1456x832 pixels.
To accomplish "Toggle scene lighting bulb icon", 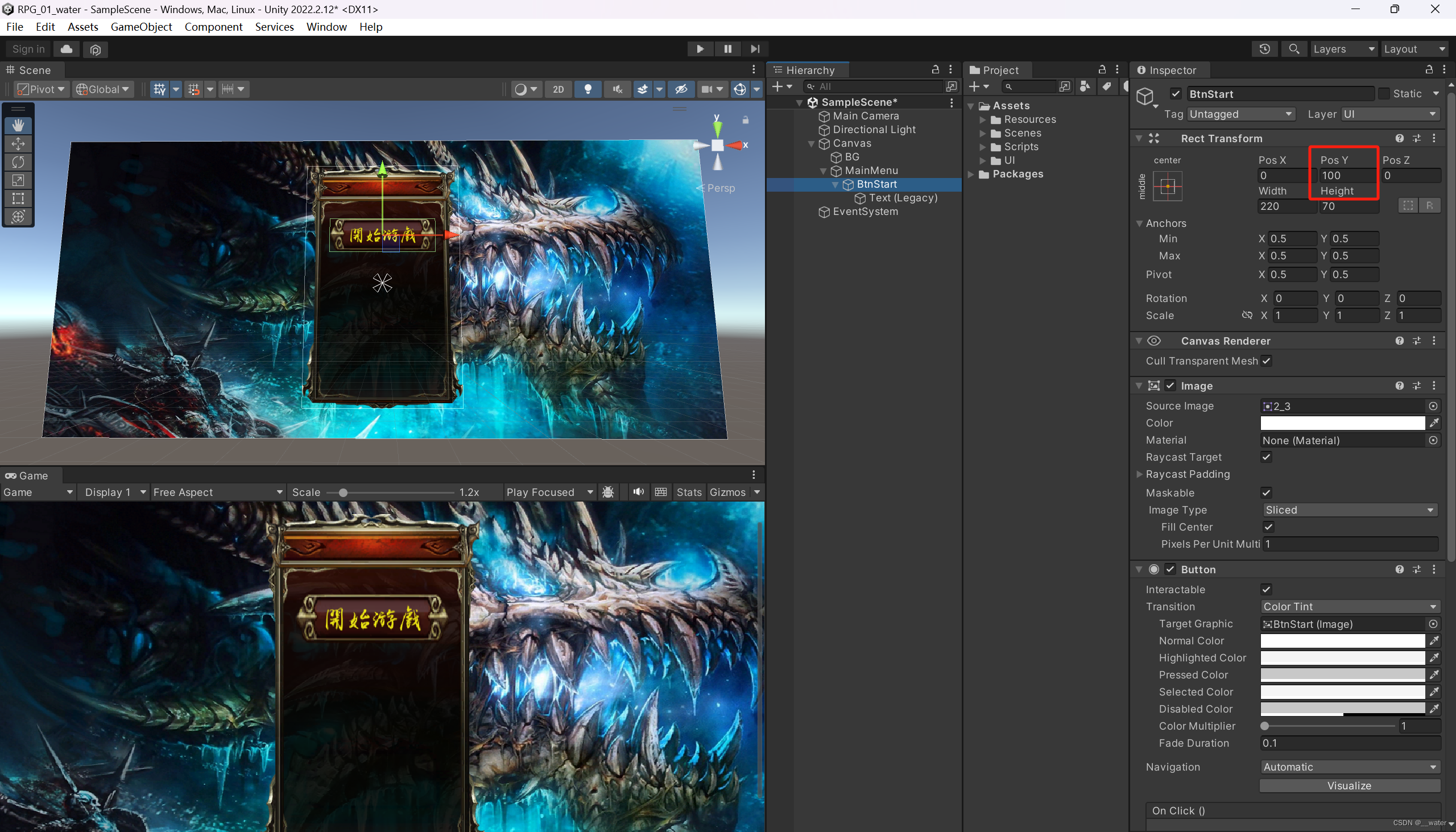I will tap(588, 89).
